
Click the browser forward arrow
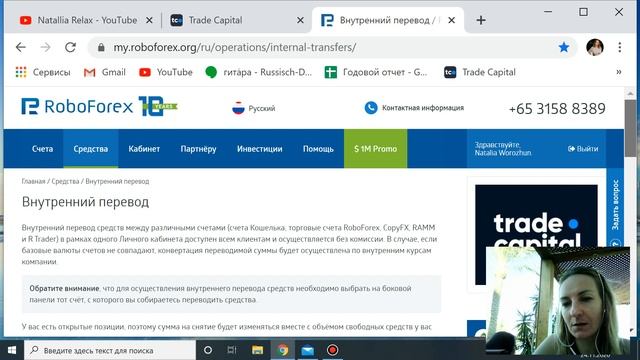click(45, 47)
